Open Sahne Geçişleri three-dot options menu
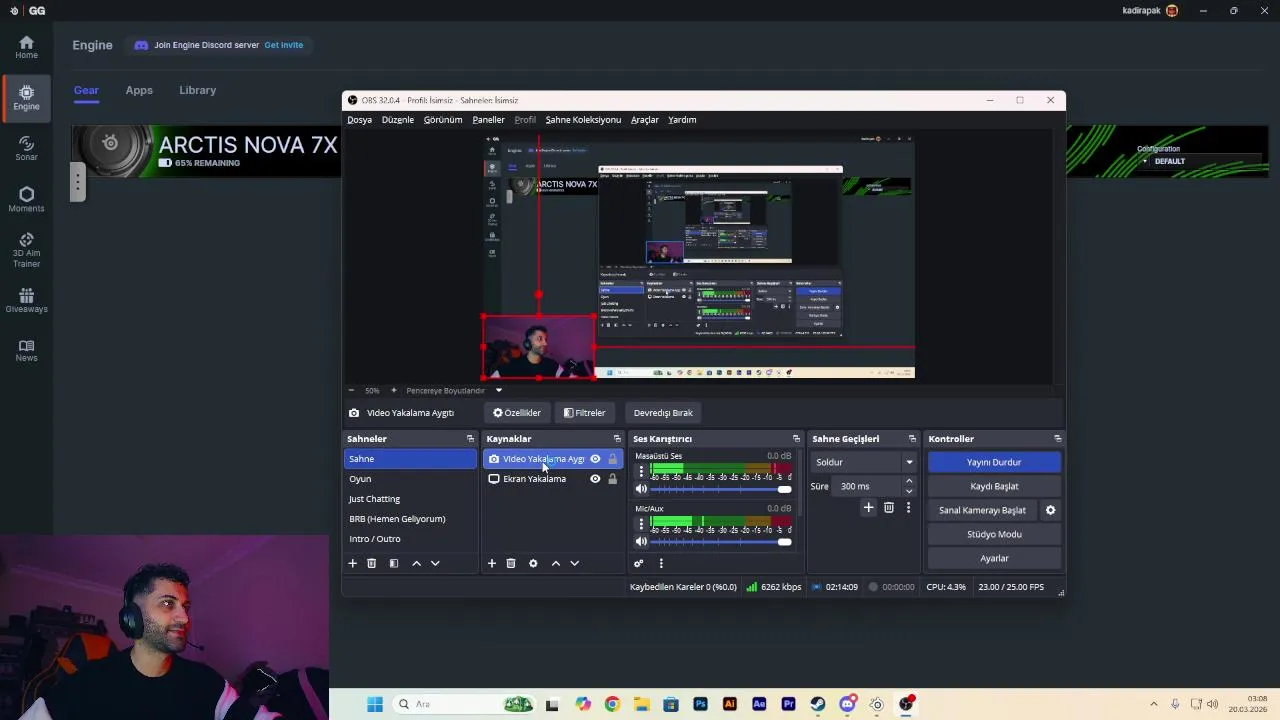The height and width of the screenshot is (720, 1280). click(x=908, y=508)
